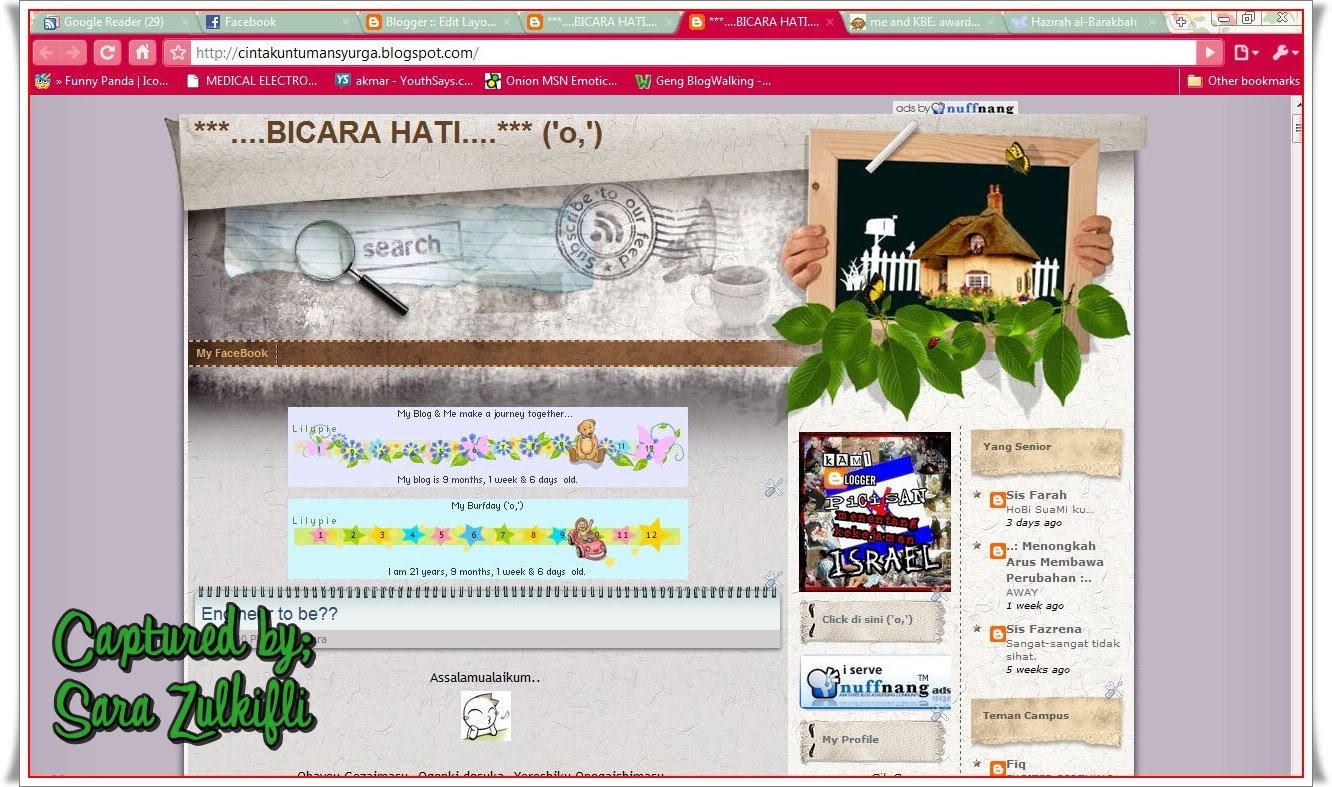Click the i serve nuffnang ads badge
This screenshot has width=1332, height=787.
pyautogui.click(x=877, y=683)
